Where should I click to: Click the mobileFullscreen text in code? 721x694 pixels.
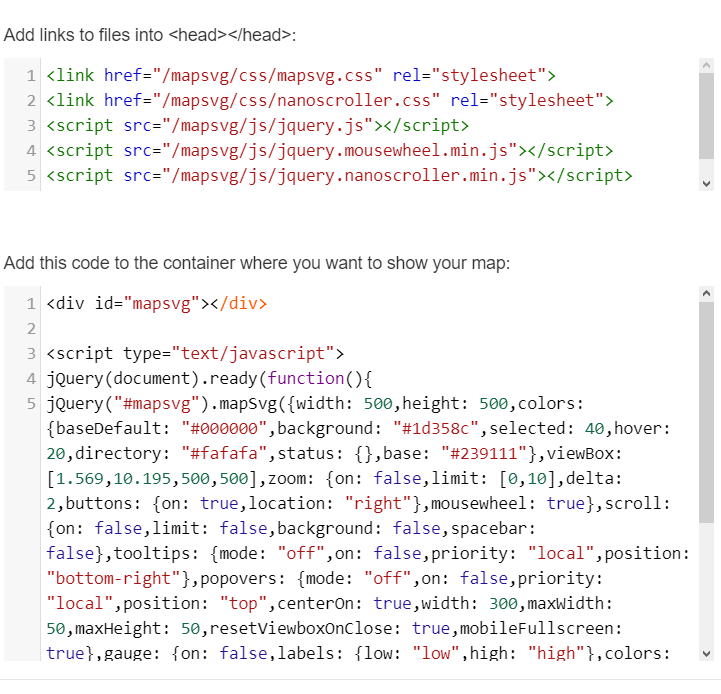tap(537, 628)
